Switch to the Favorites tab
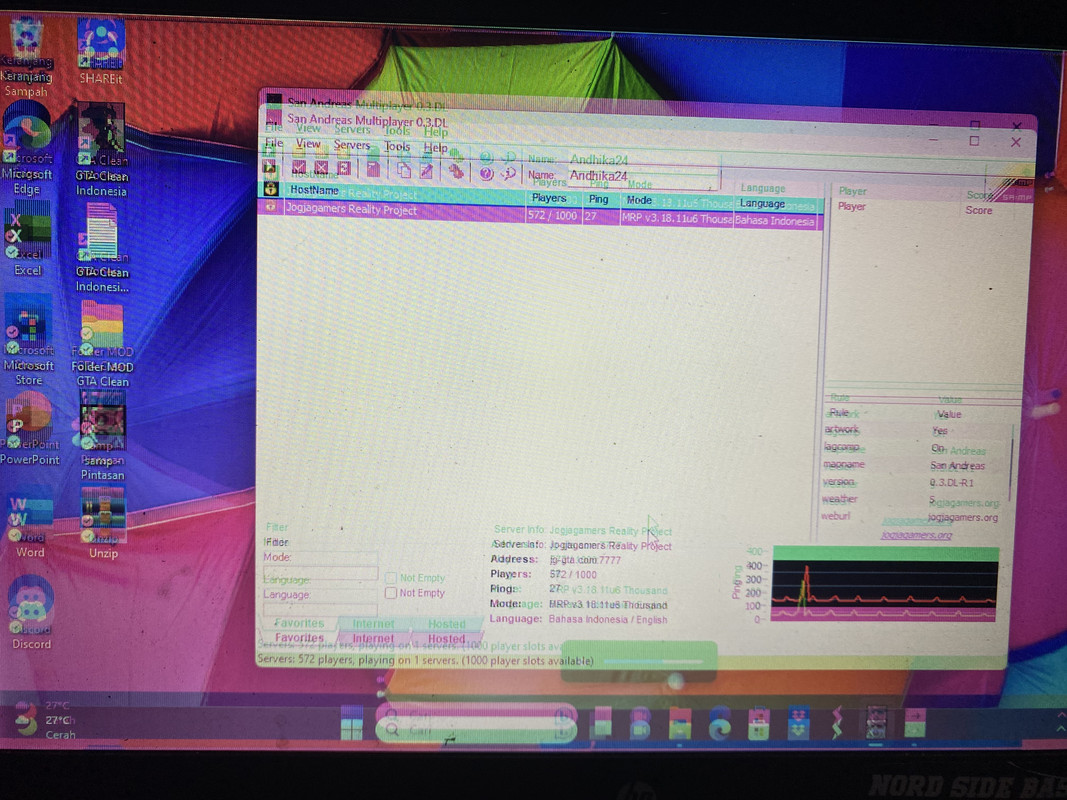The height and width of the screenshot is (800, 1067). click(299, 638)
